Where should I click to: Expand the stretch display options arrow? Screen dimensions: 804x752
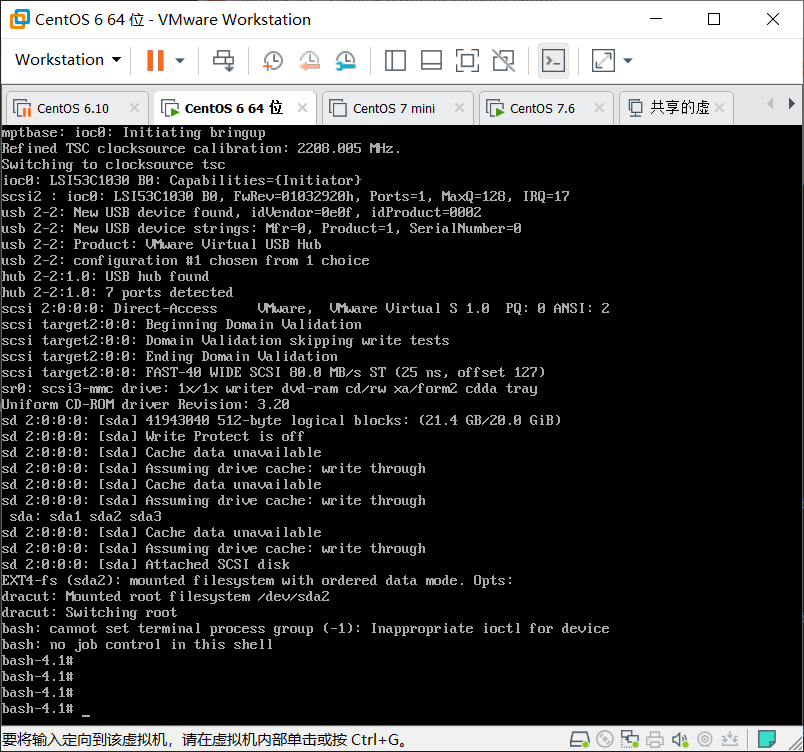[x=628, y=60]
